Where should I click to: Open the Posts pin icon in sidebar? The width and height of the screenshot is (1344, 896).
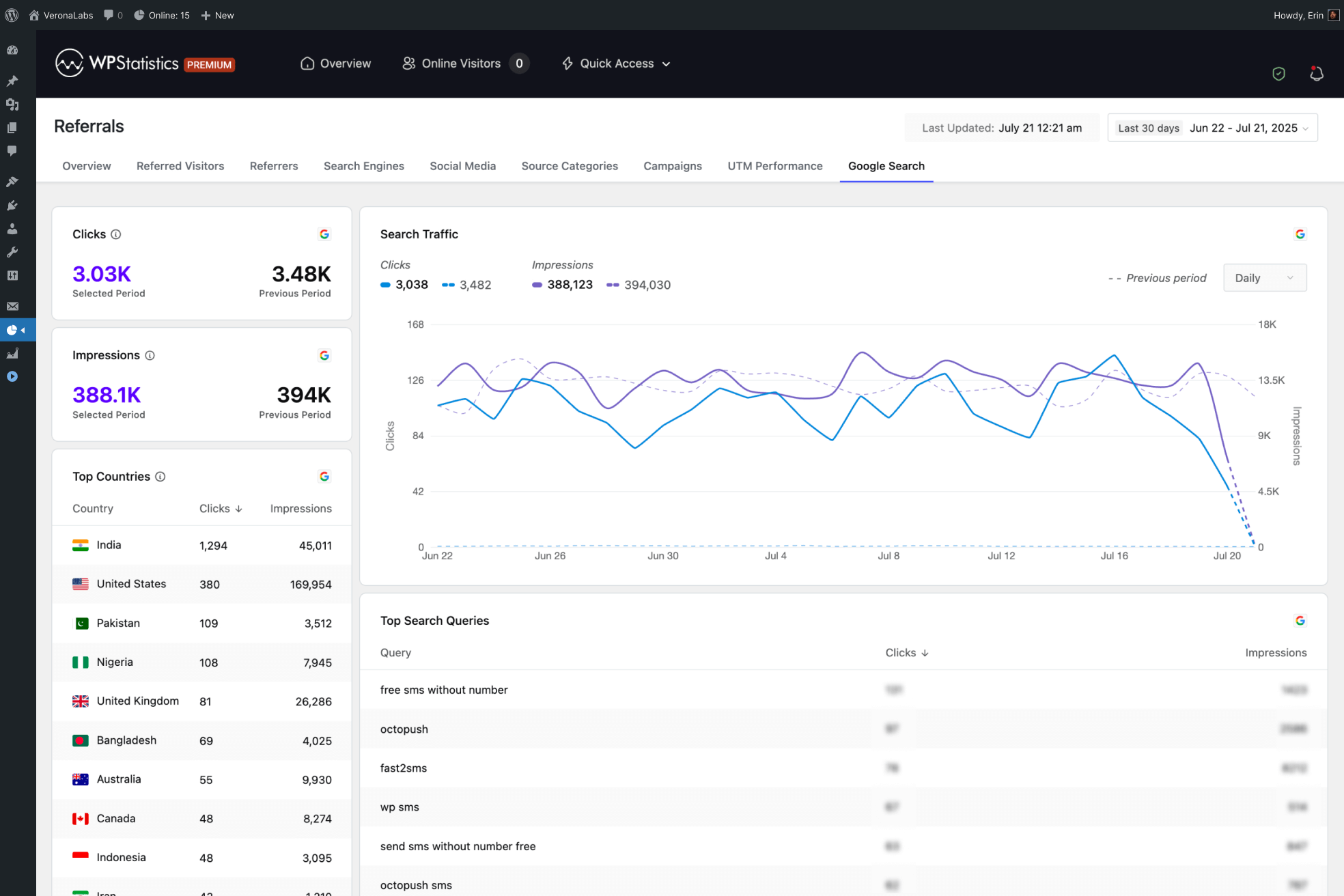(x=12, y=81)
